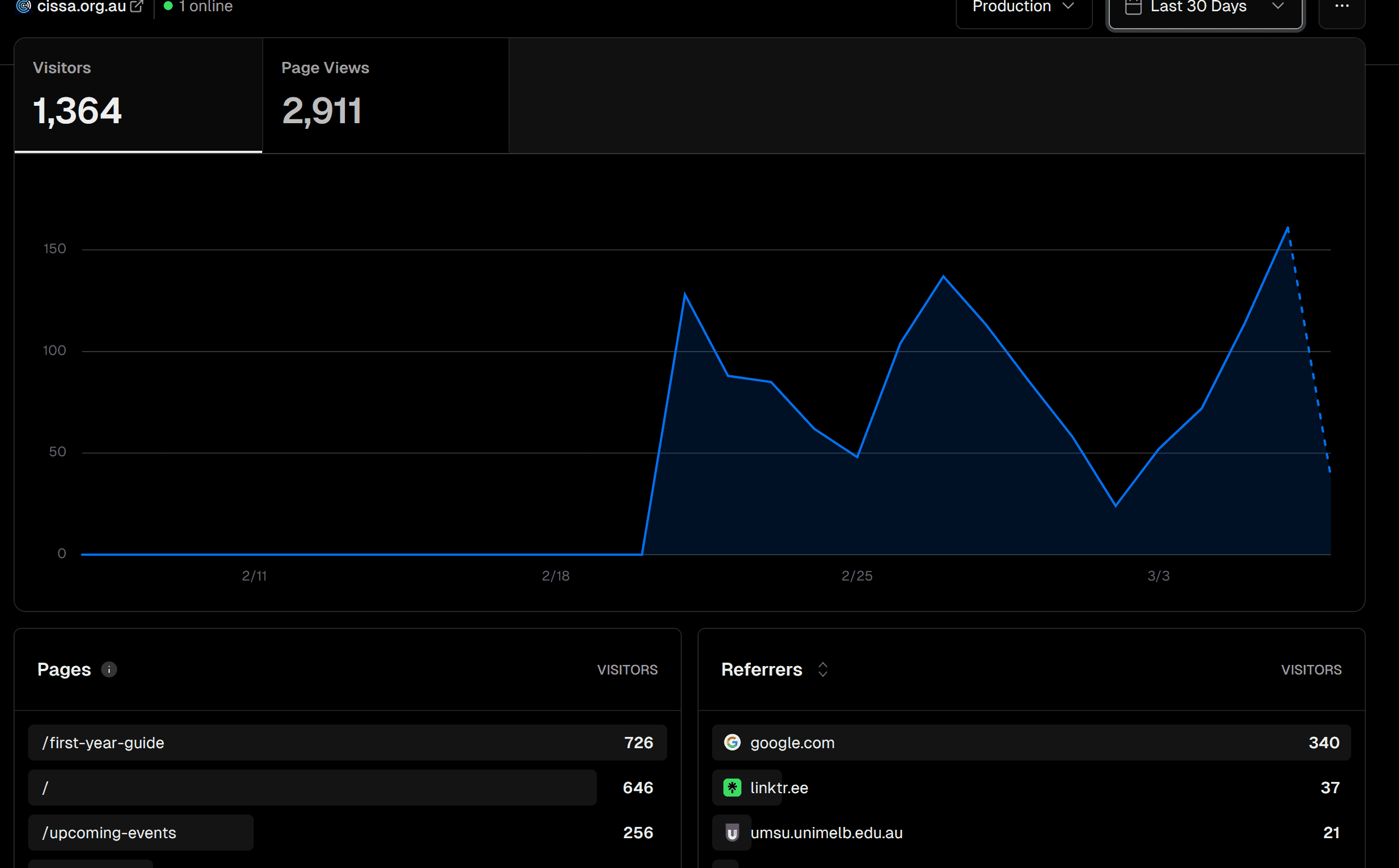Click the highest peak on the visitors chart

[1288, 228]
